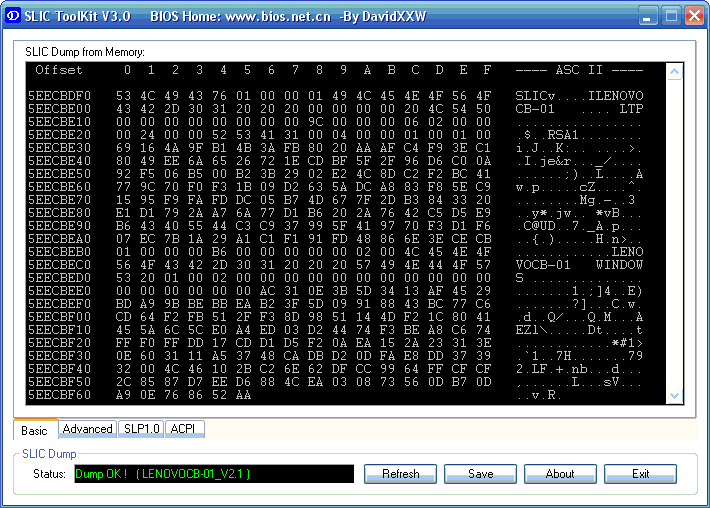Image resolution: width=710 pixels, height=508 pixels.
Task: Exit the application via Exit button
Action: [x=640, y=474]
